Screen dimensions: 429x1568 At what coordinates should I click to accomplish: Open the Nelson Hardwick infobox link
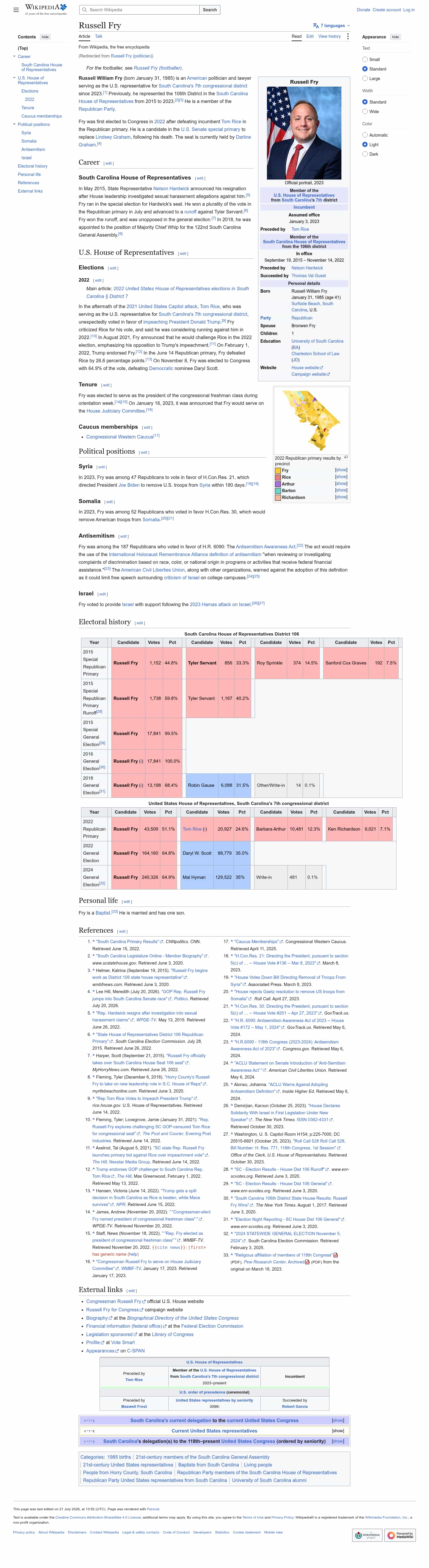point(307,268)
